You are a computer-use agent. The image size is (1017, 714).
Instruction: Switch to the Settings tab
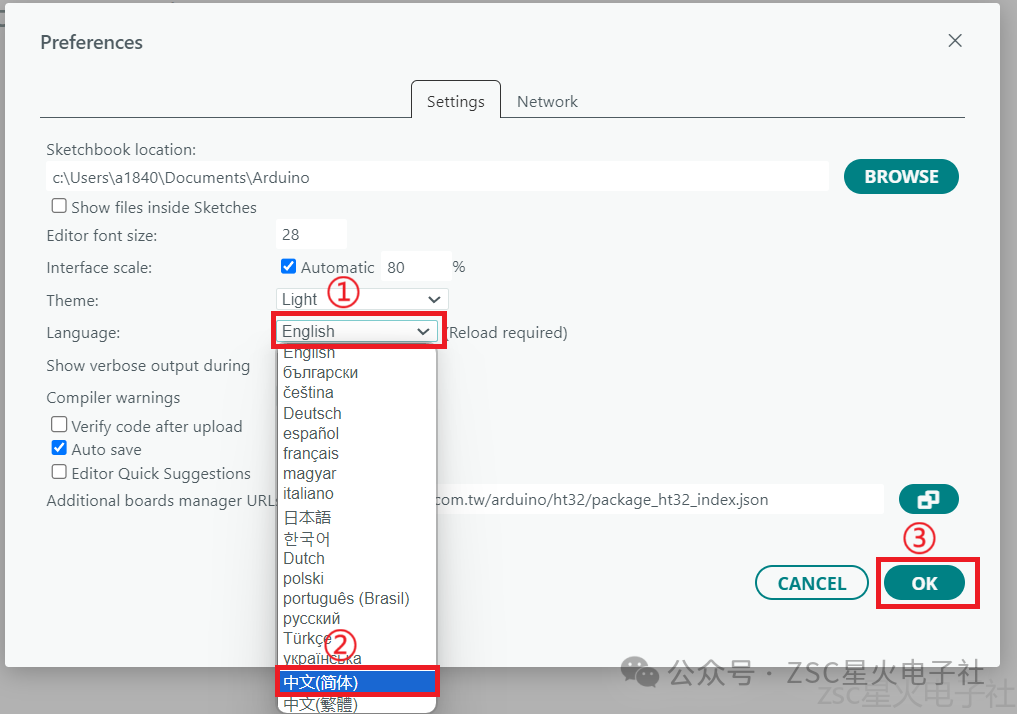[x=455, y=101]
